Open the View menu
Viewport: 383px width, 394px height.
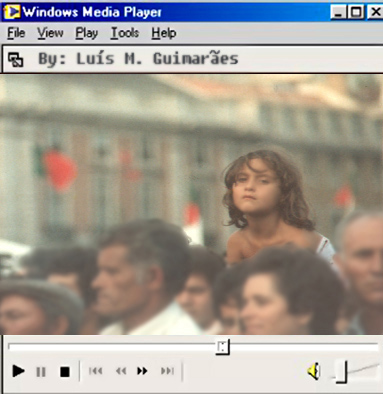(50, 33)
